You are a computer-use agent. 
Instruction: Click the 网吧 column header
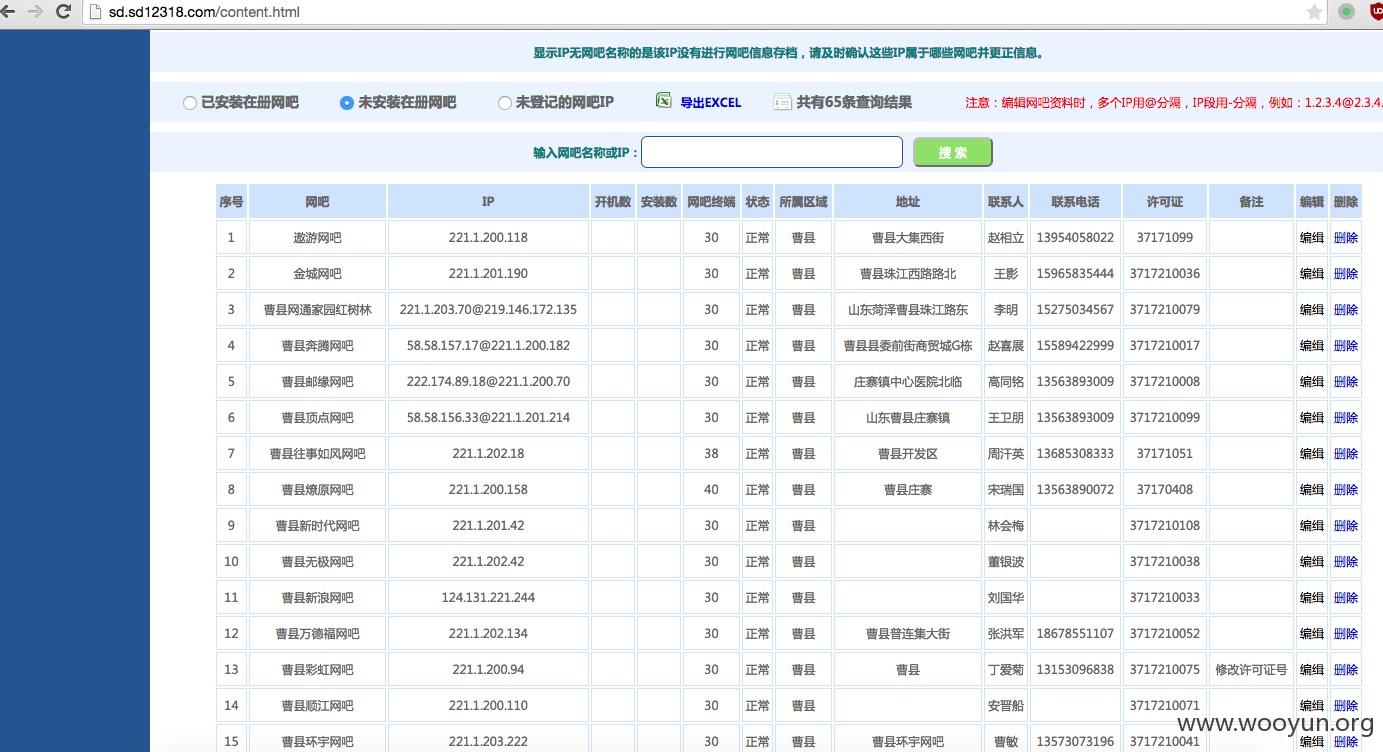click(317, 202)
